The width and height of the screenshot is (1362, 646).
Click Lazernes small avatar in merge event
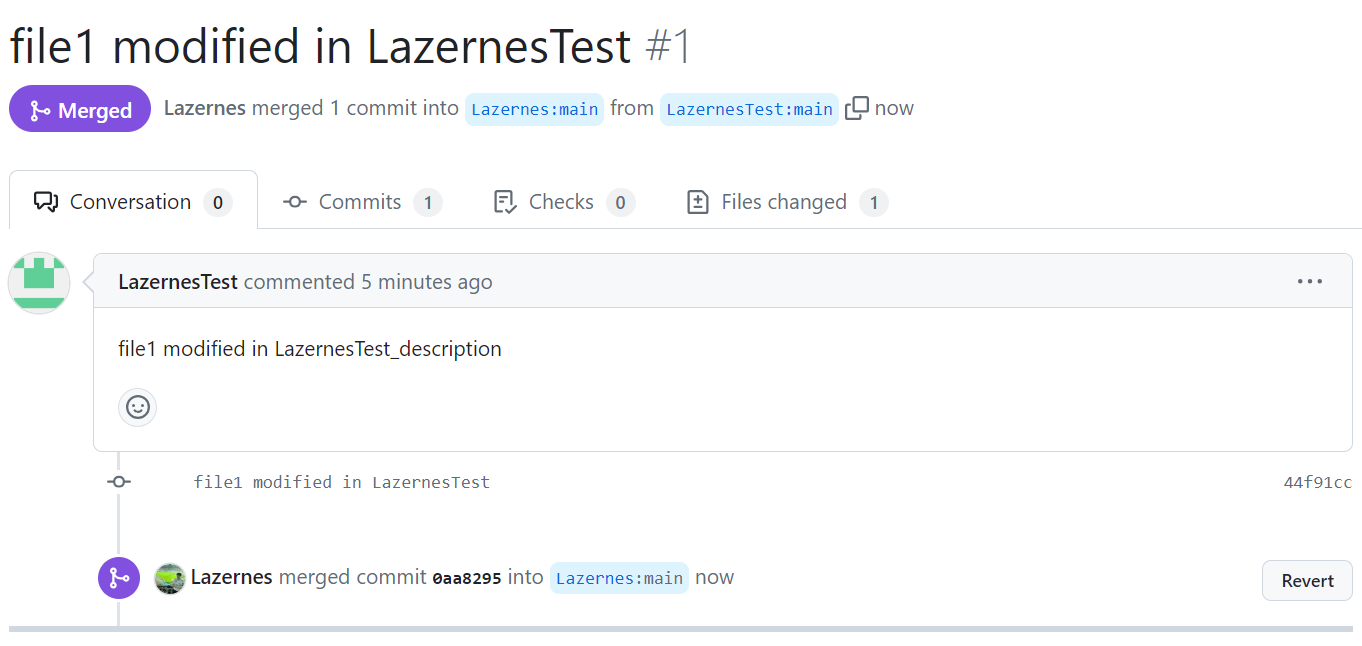click(170, 578)
